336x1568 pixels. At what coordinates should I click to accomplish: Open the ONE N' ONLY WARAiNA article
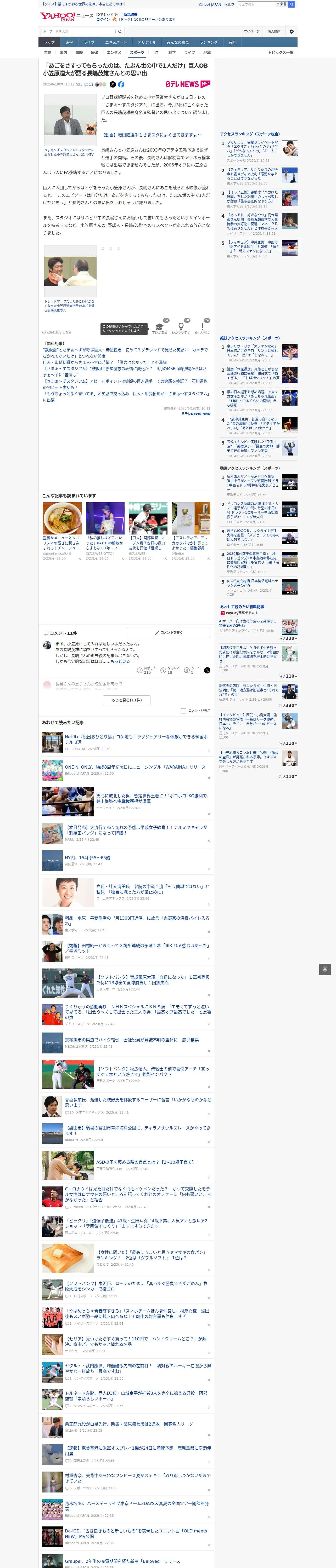(135, 767)
